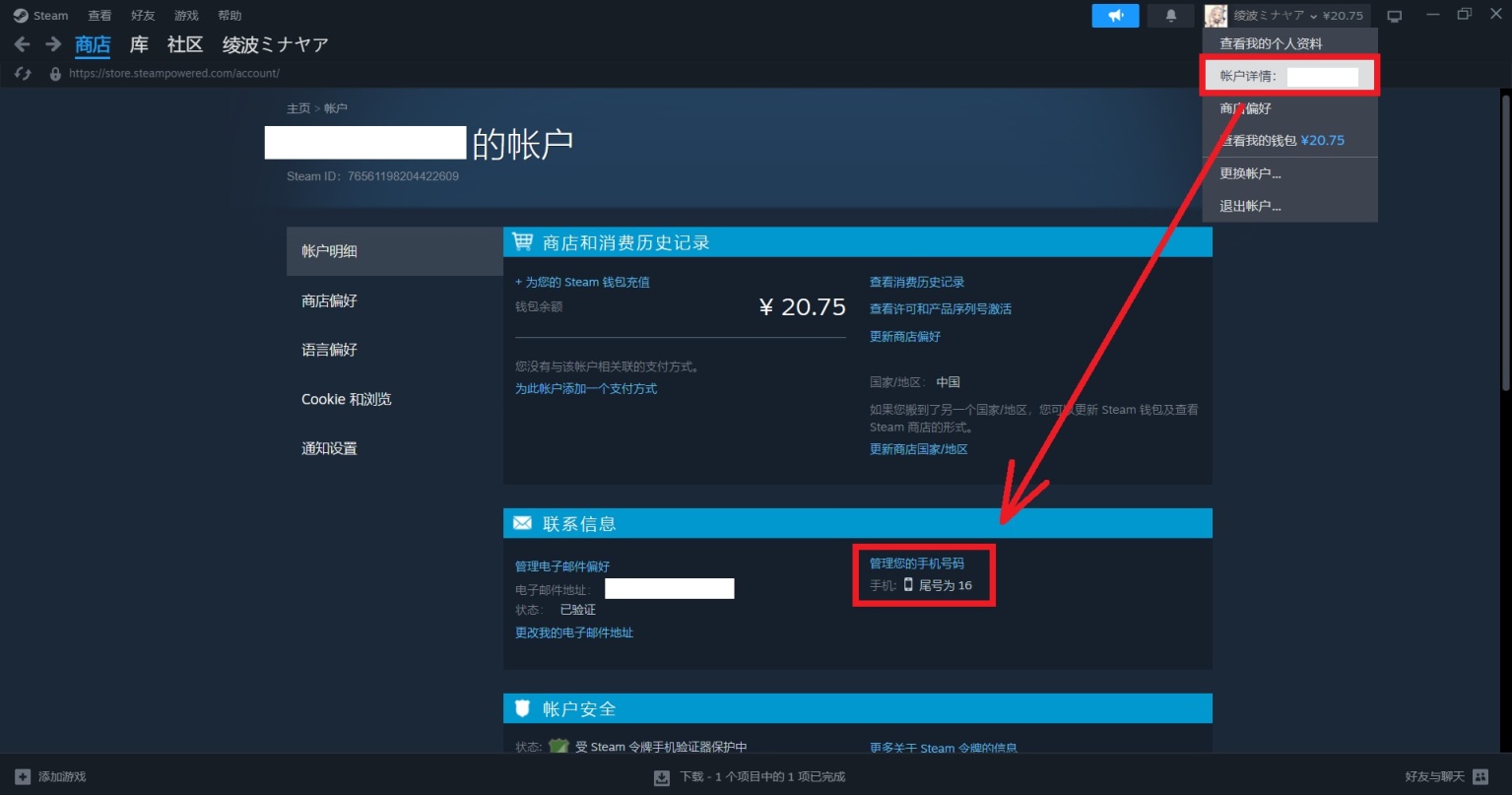
Task: Click the 帐户 breadcrumb link
Action: coord(336,108)
